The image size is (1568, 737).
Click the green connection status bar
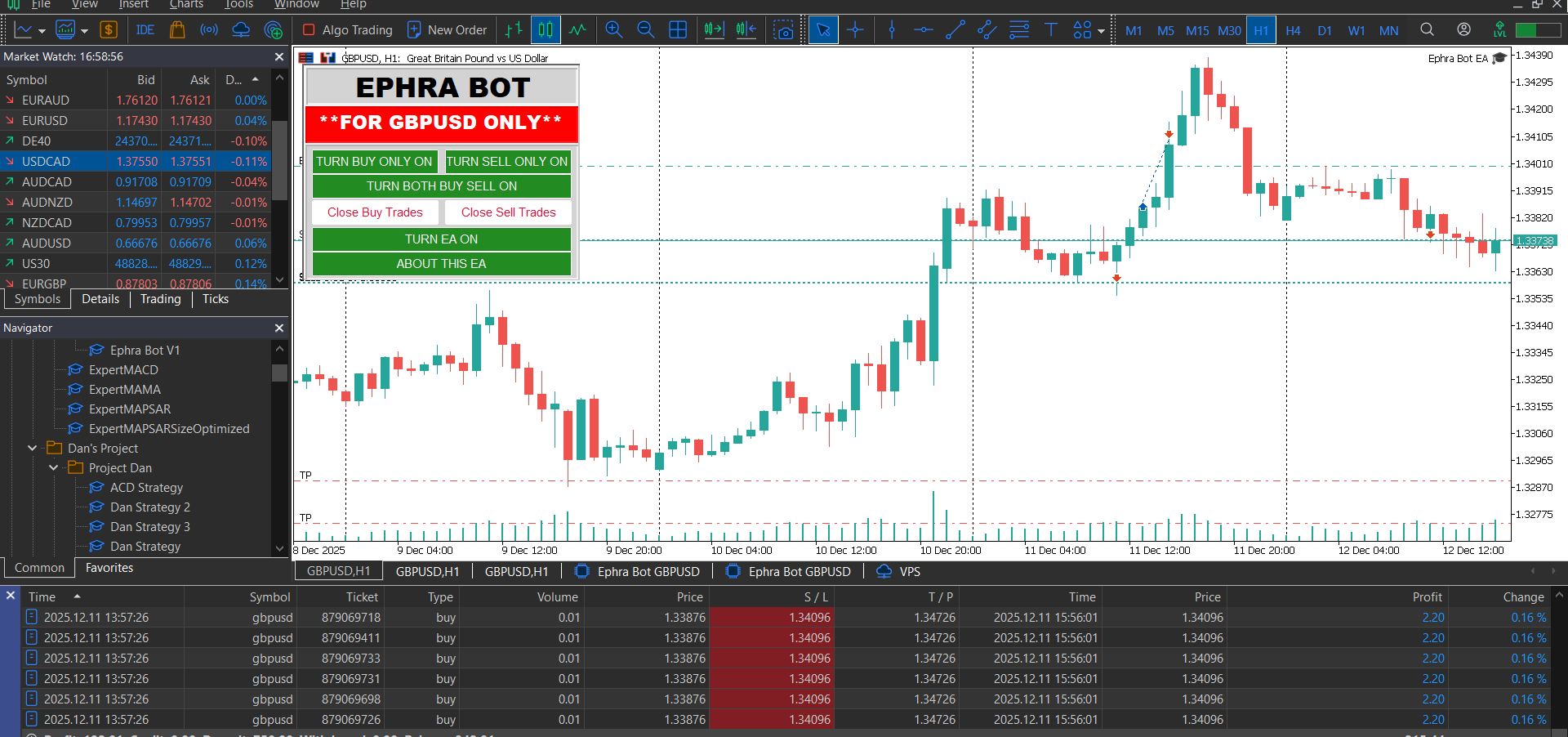click(x=1537, y=30)
